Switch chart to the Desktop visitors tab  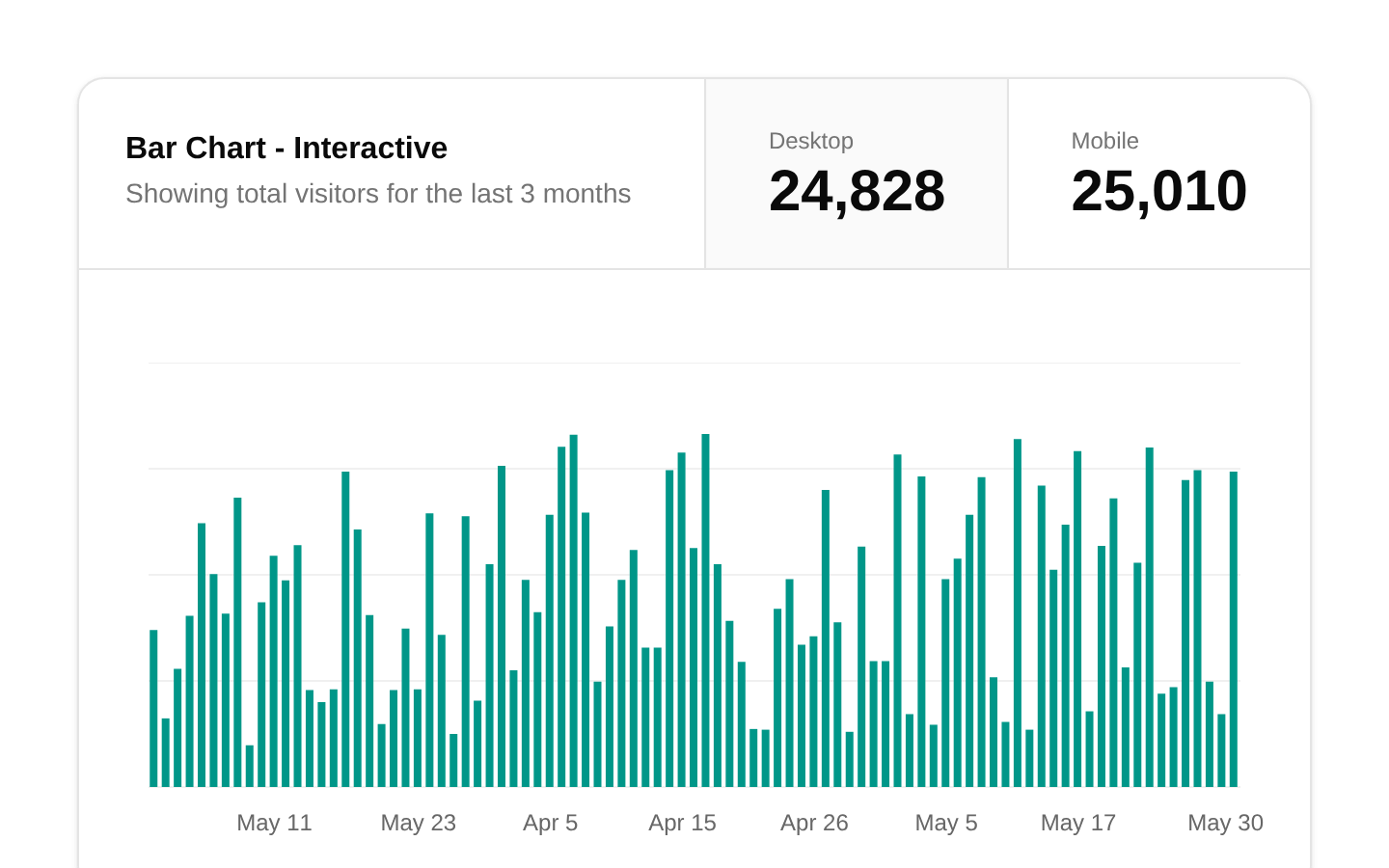(x=857, y=174)
